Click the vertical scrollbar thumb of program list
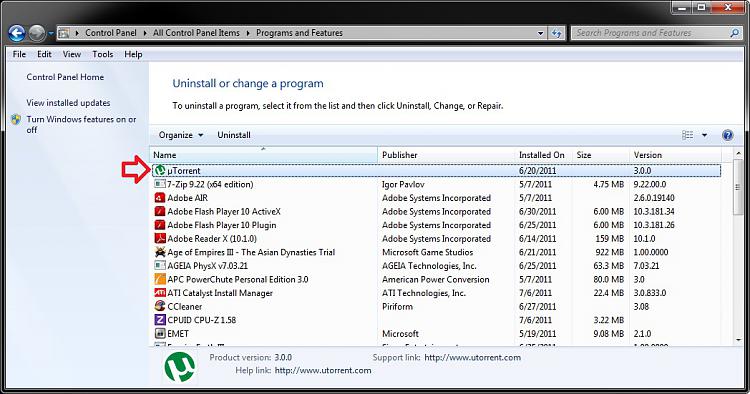Viewport: 750px width, 394px height. pos(738,186)
